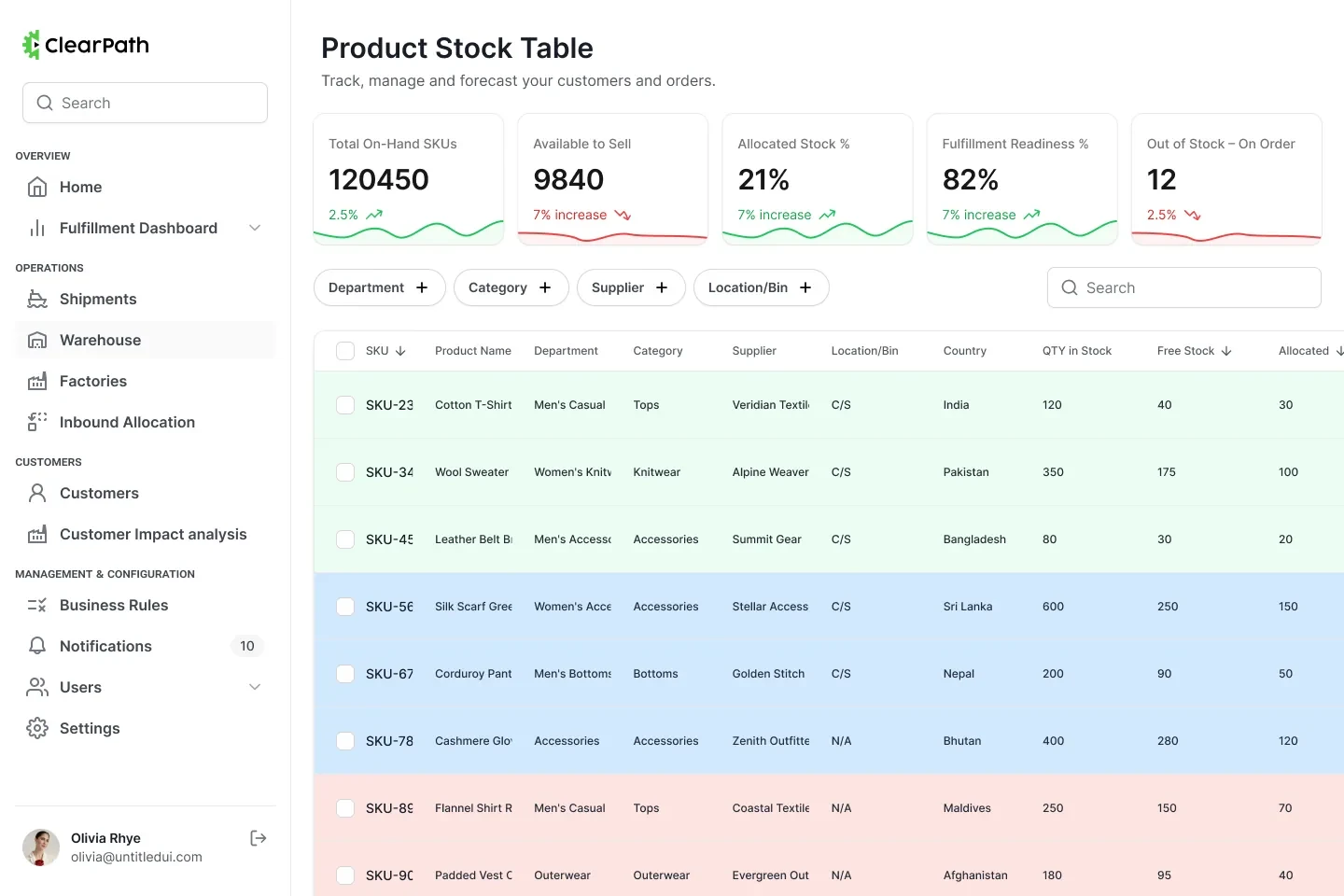The height and width of the screenshot is (896, 1344).
Task: Click the sidebar Search field
Action: (146, 103)
